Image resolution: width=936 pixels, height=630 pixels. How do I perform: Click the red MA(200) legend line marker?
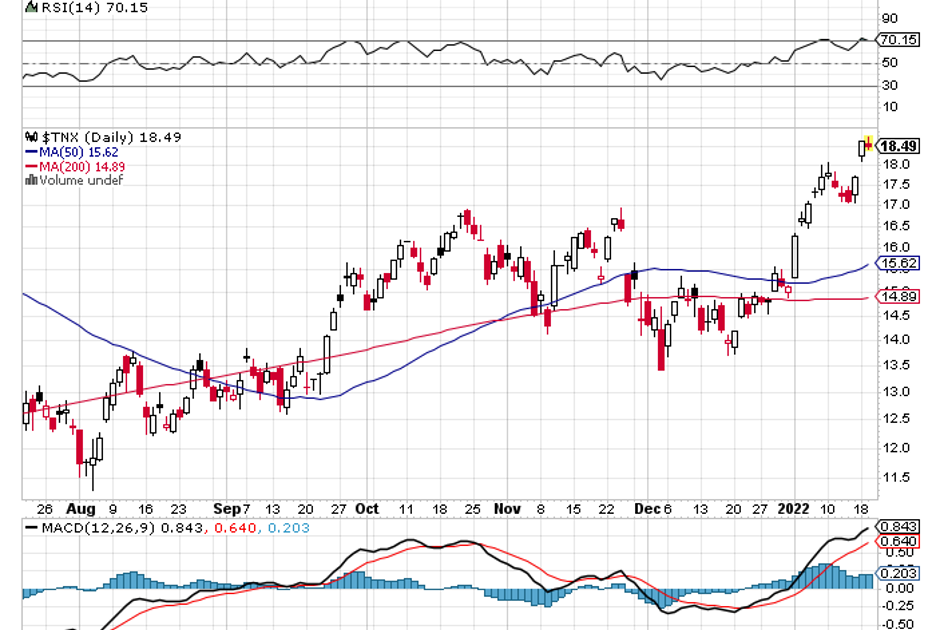click(x=30, y=167)
